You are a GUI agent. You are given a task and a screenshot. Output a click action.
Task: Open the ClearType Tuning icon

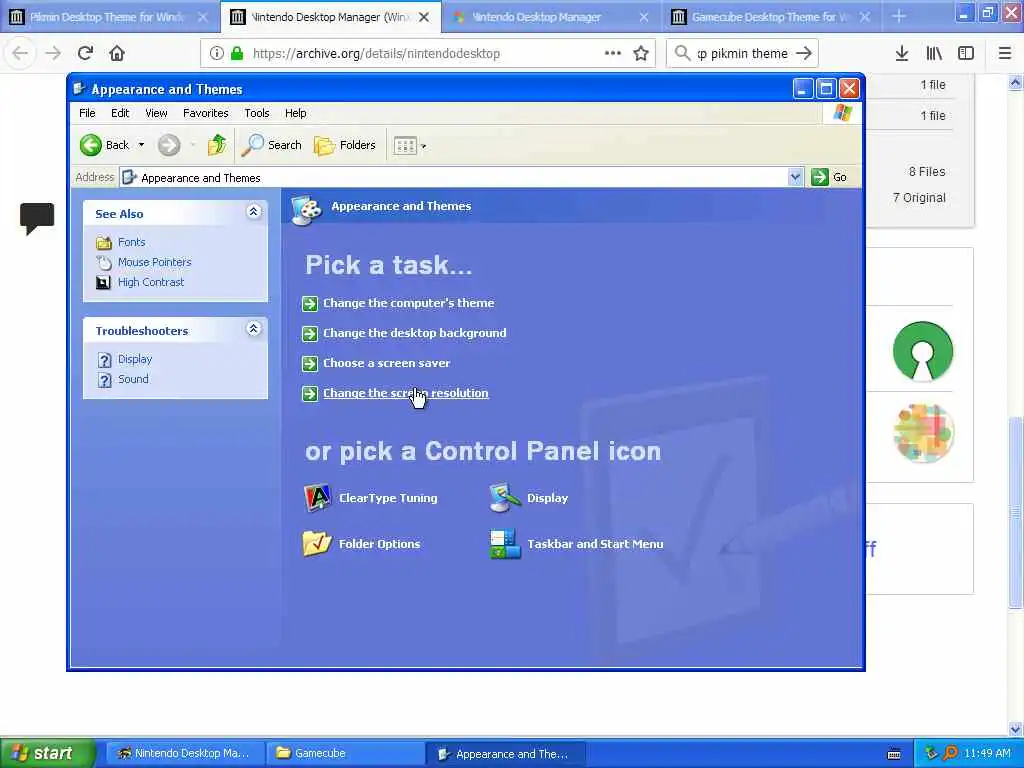pyautogui.click(x=370, y=498)
